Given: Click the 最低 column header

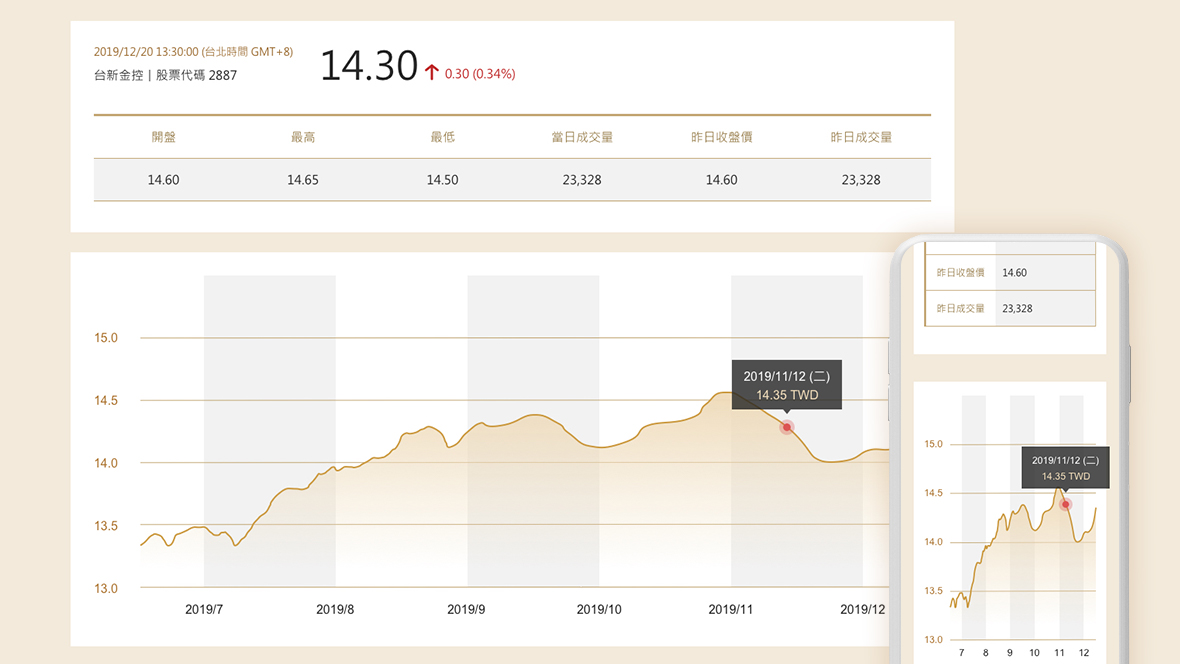Looking at the screenshot, I should [x=443, y=137].
